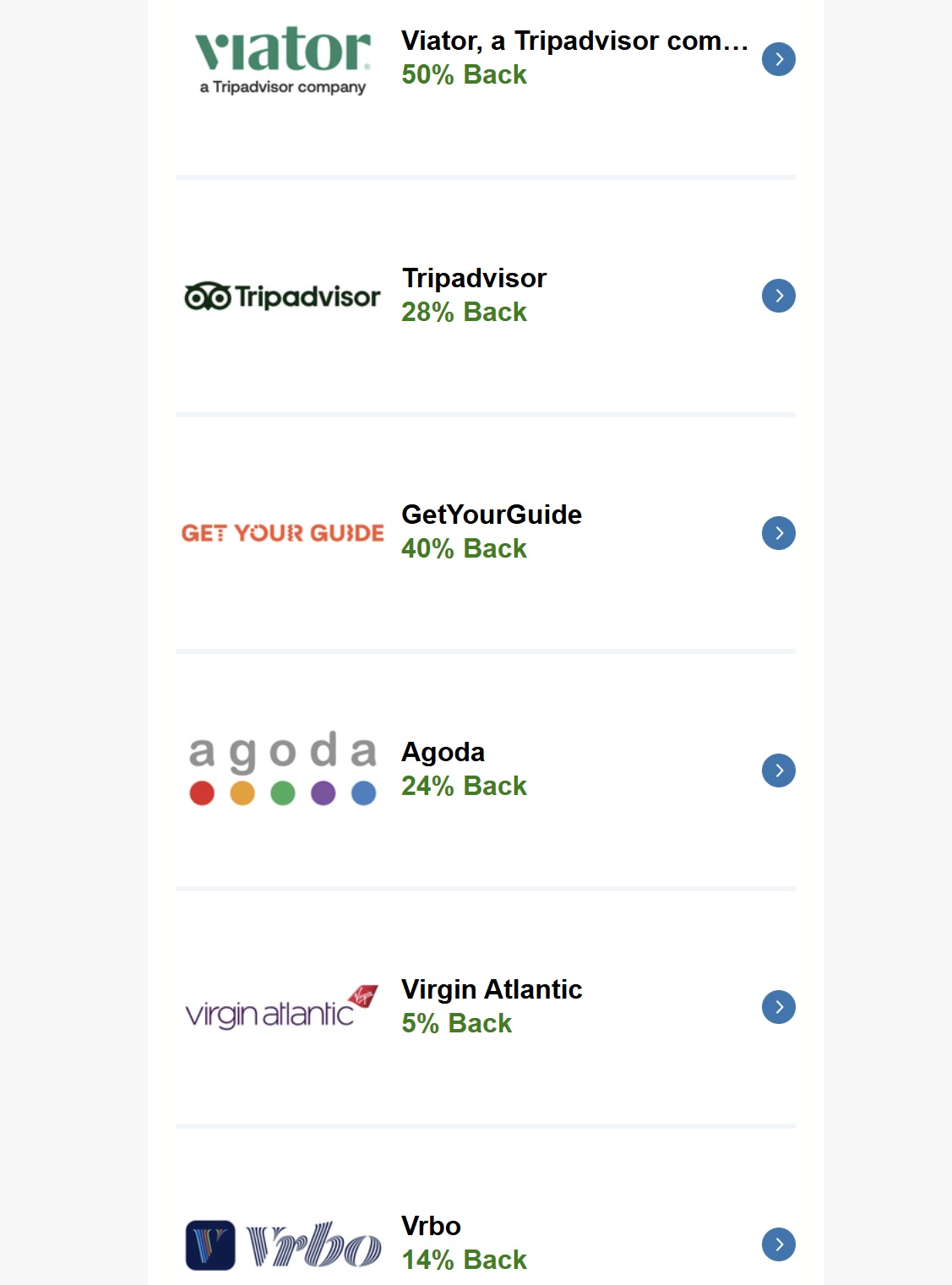Go to Vrbo via arrow icon
The image size is (952, 1285).
pos(778,1244)
